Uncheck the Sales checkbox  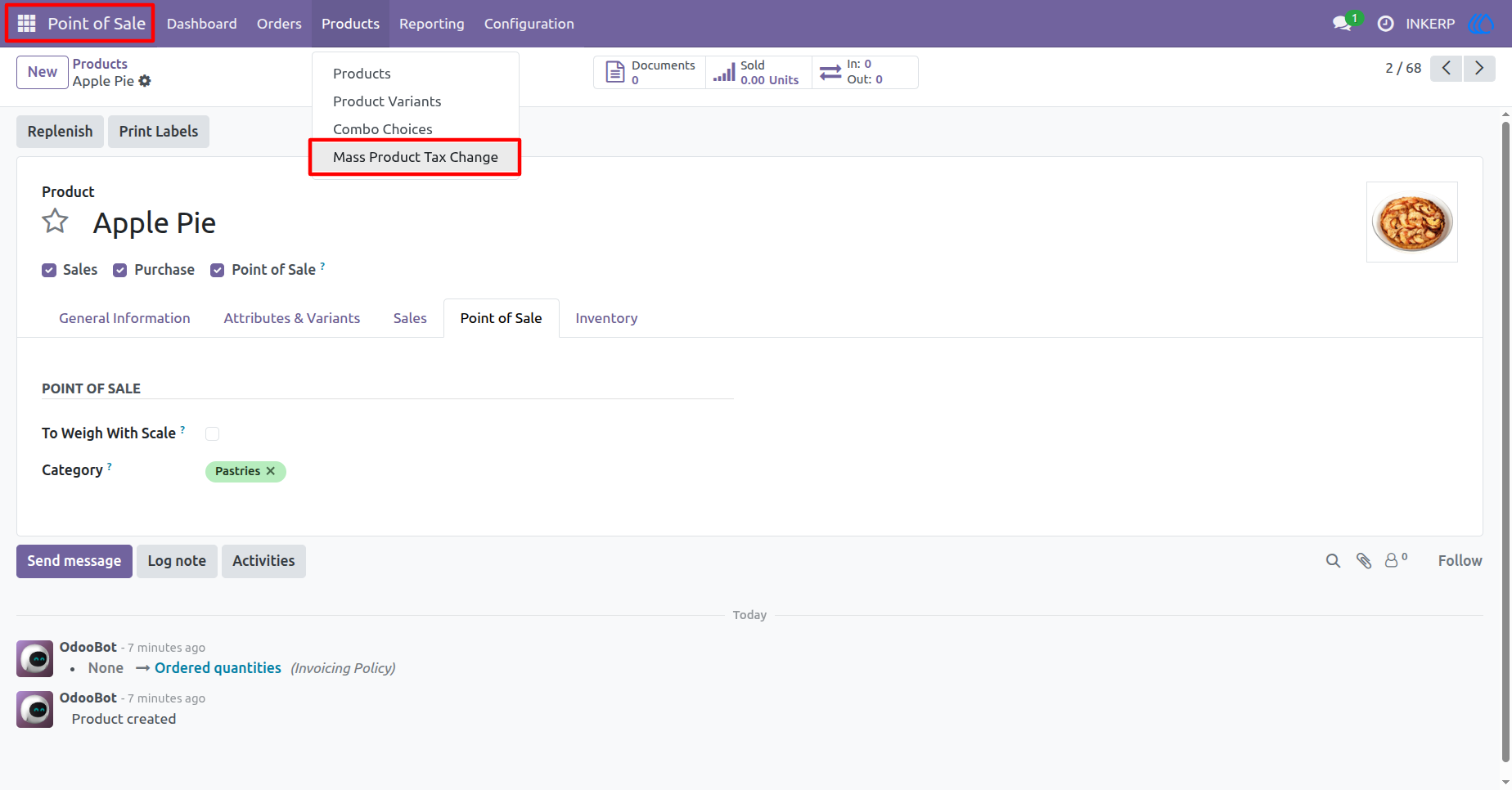click(49, 271)
